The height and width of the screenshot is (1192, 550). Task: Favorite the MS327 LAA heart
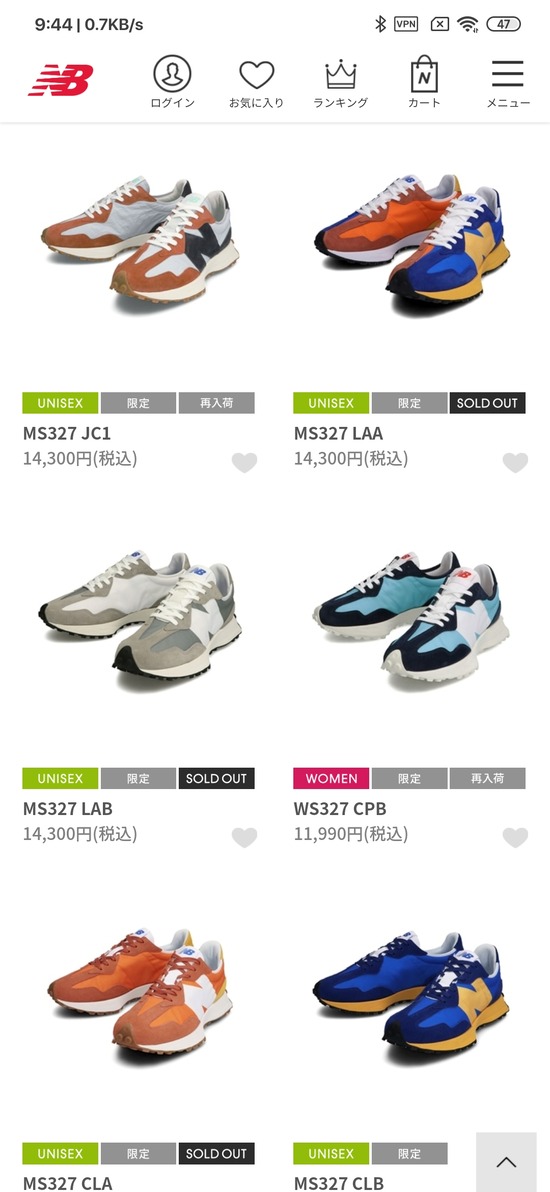(x=515, y=462)
